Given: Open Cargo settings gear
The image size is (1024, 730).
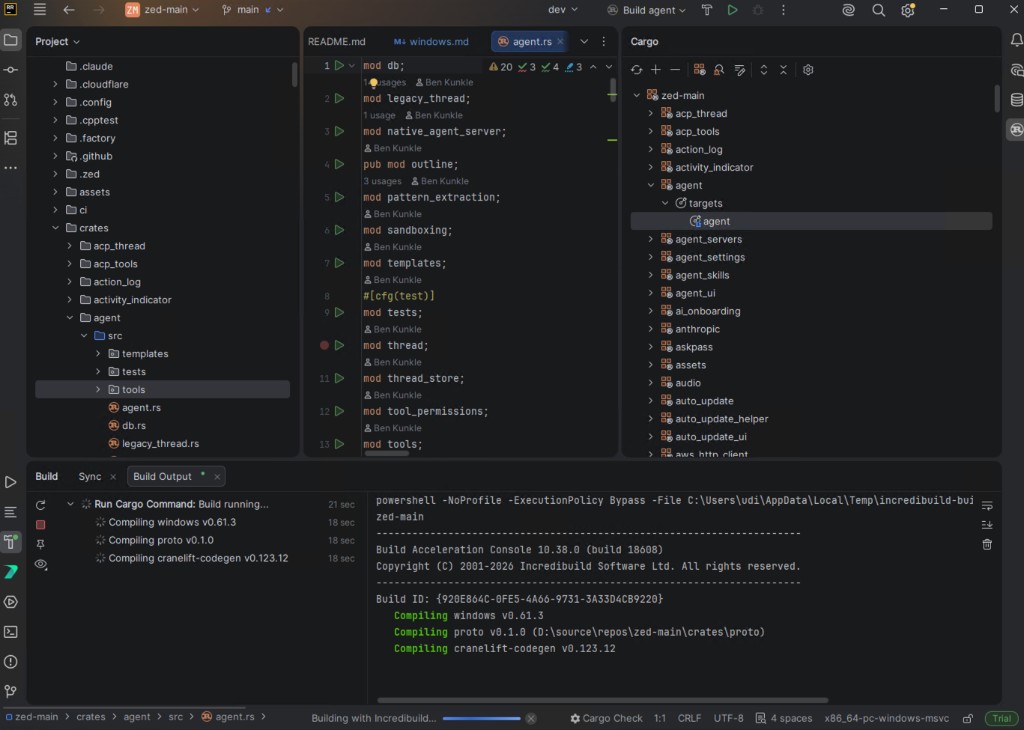Looking at the screenshot, I should (x=808, y=70).
